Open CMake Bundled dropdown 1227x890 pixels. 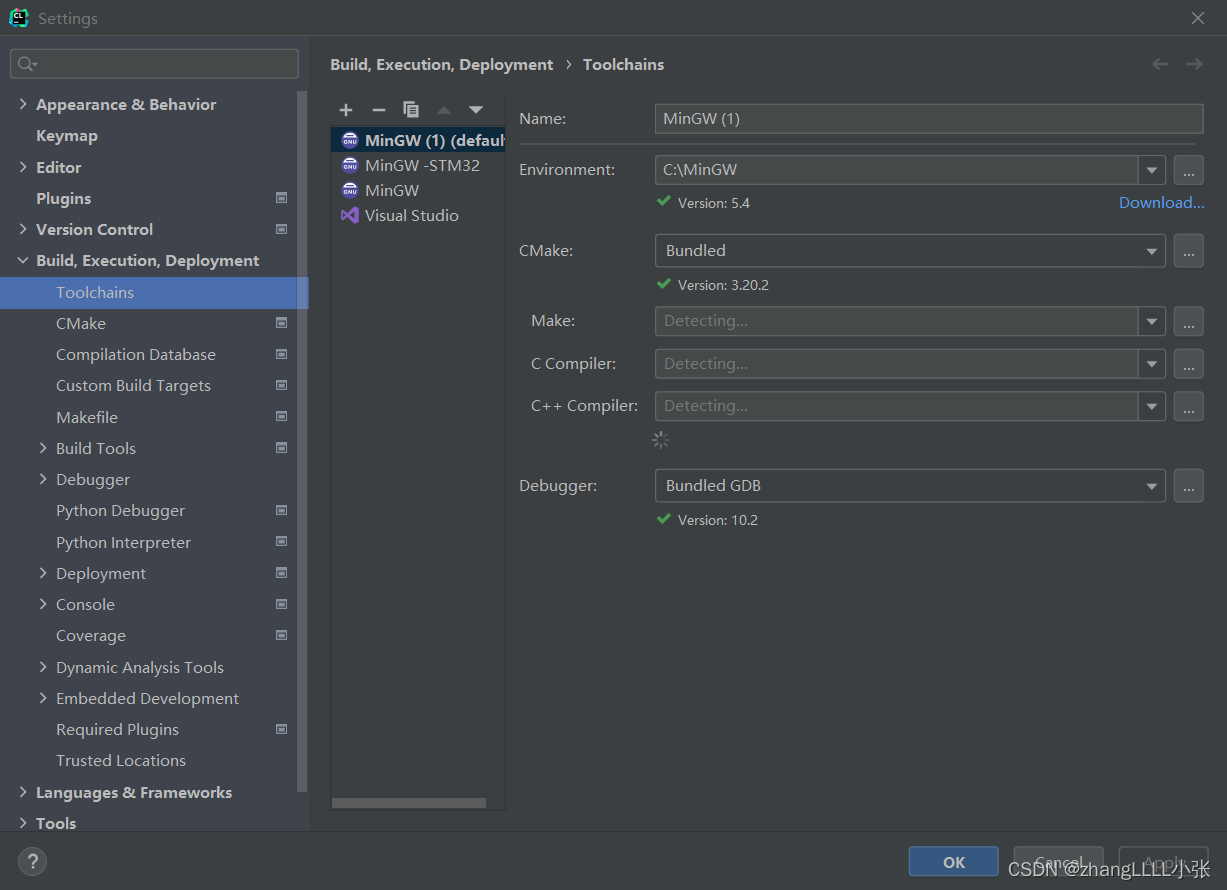tap(910, 251)
